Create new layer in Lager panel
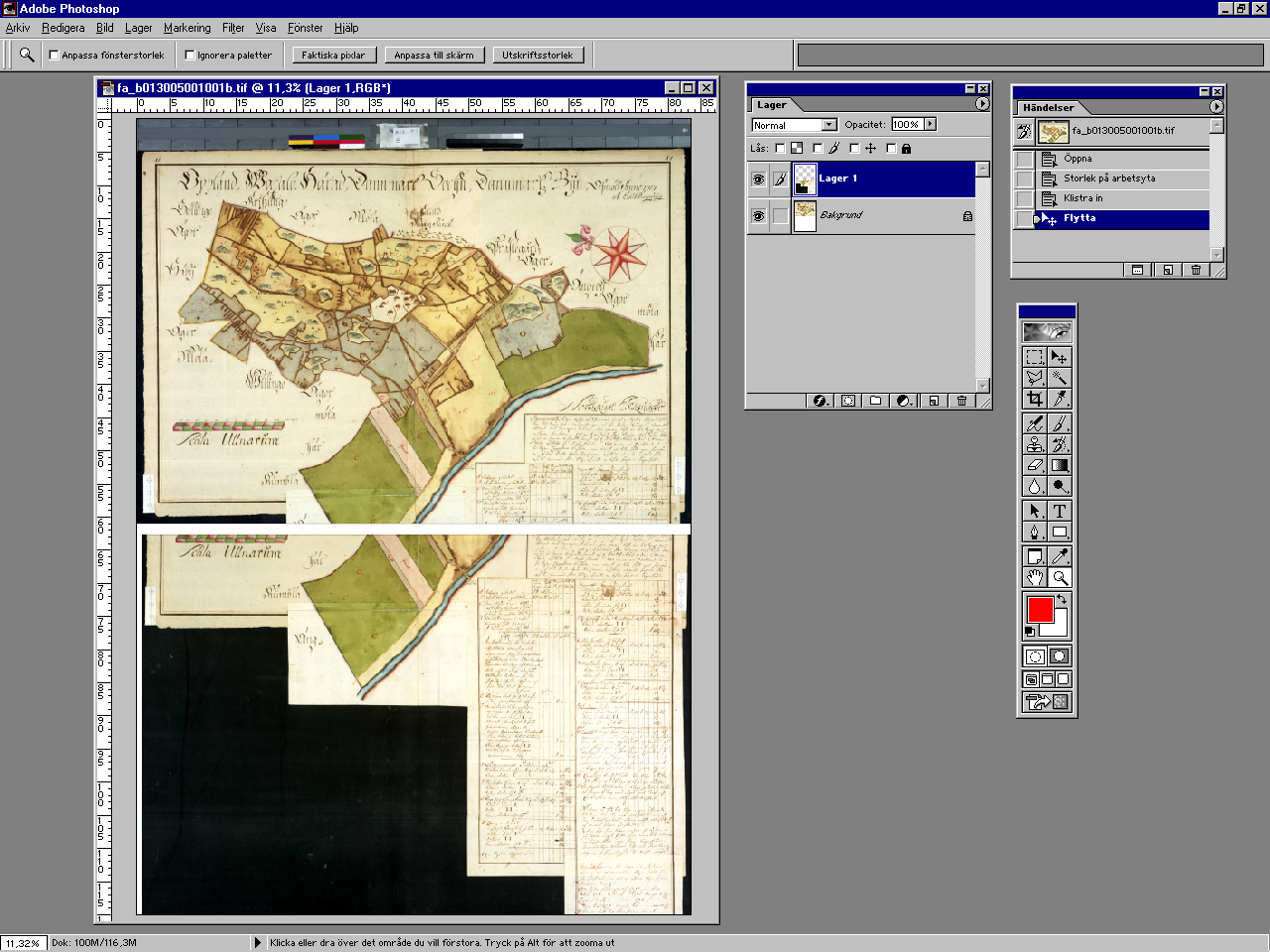The height and width of the screenshot is (952, 1270). coord(934,401)
